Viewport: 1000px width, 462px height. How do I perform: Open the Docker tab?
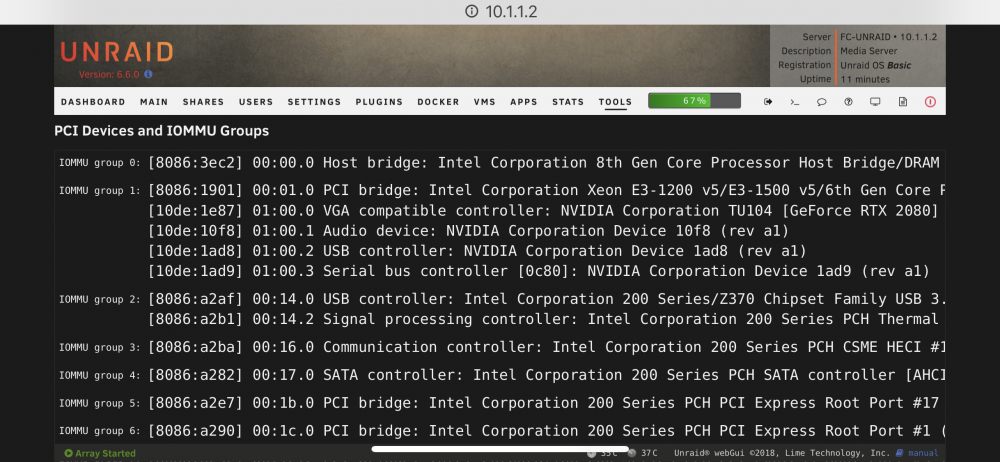tap(438, 101)
